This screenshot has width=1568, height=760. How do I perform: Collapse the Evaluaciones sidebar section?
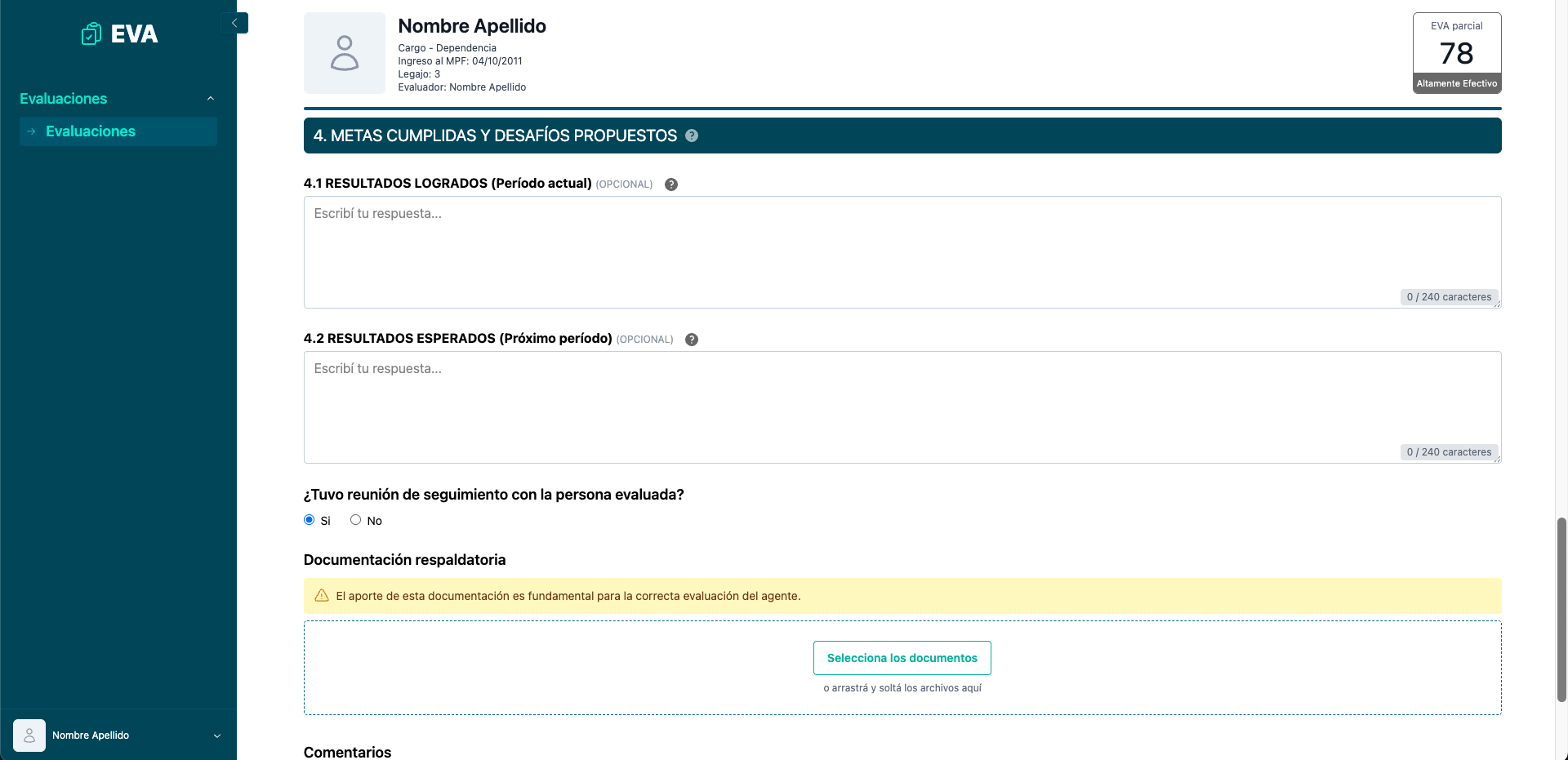(x=211, y=99)
